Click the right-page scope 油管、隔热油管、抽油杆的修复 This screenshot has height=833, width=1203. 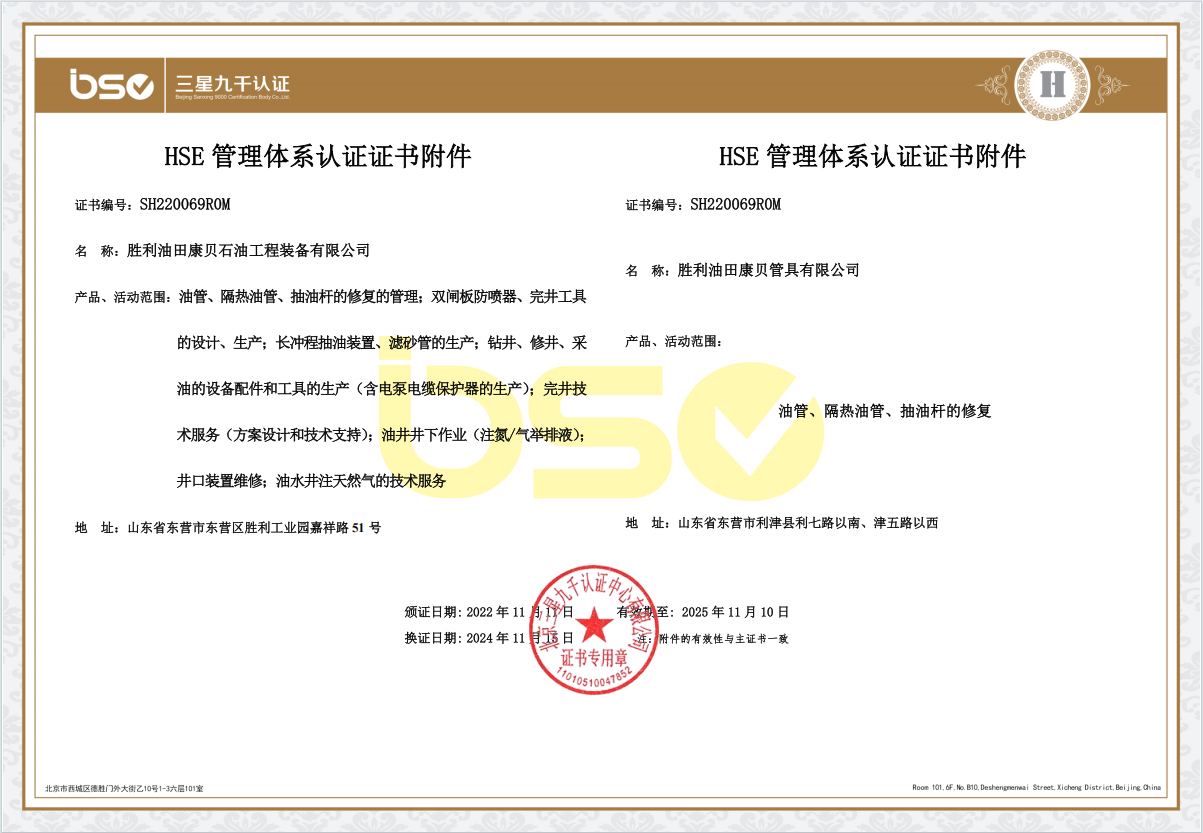tap(885, 411)
